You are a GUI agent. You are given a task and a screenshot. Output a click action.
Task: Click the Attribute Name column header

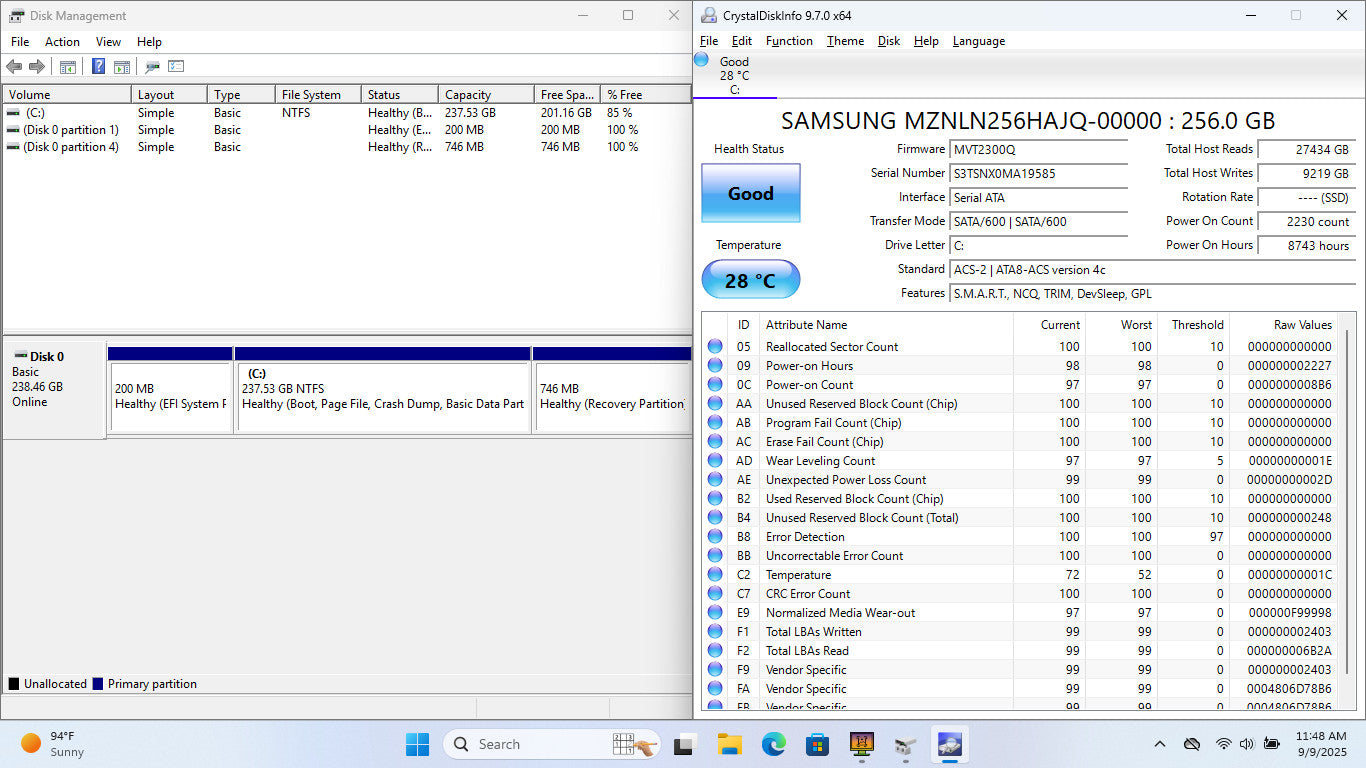tap(887, 325)
